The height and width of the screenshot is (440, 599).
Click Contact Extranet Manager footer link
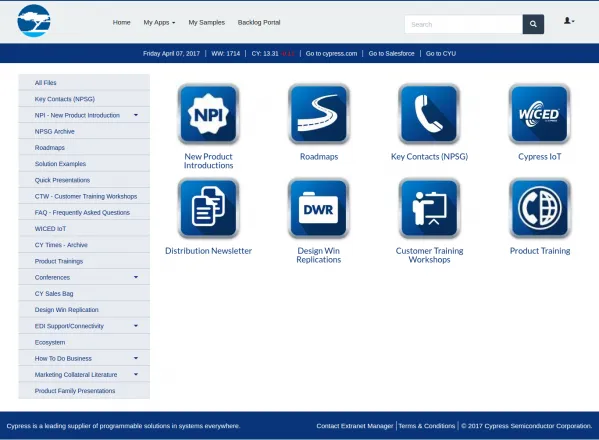point(355,426)
